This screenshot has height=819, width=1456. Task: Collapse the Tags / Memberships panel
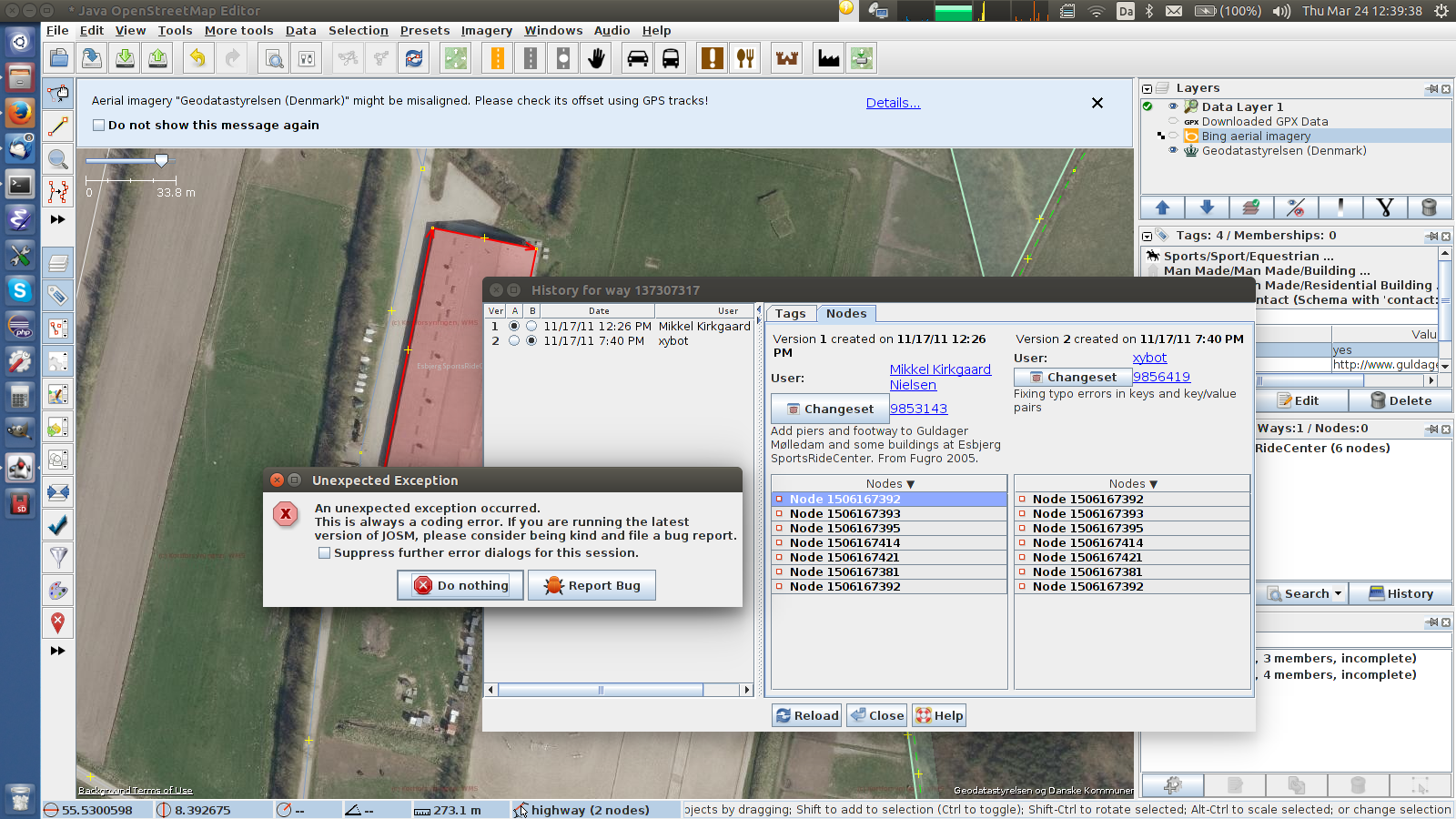1148,236
